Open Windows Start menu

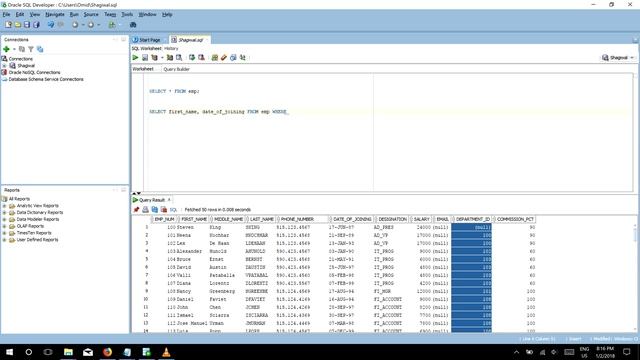coord(9,352)
